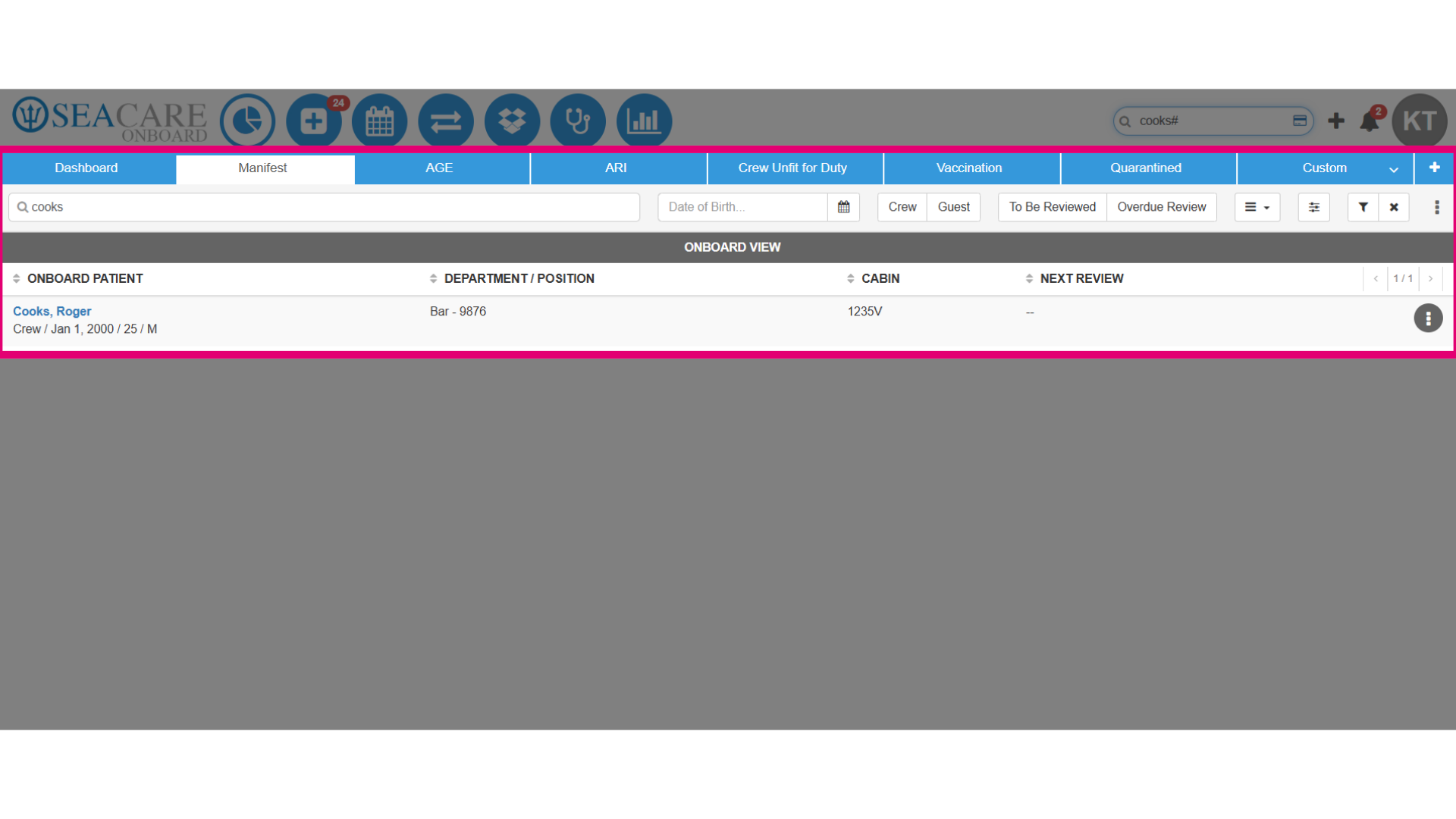Open the boxes inventory icon

(512, 121)
